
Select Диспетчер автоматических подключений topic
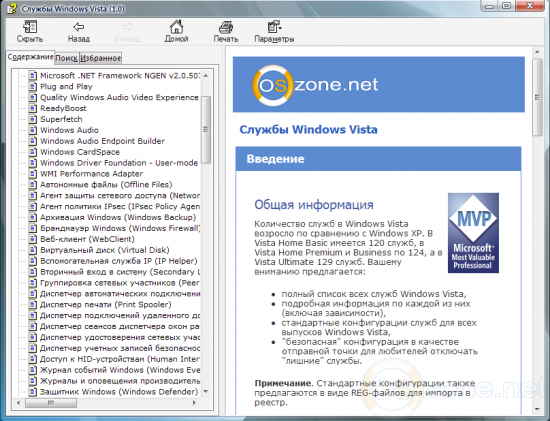coord(120,293)
